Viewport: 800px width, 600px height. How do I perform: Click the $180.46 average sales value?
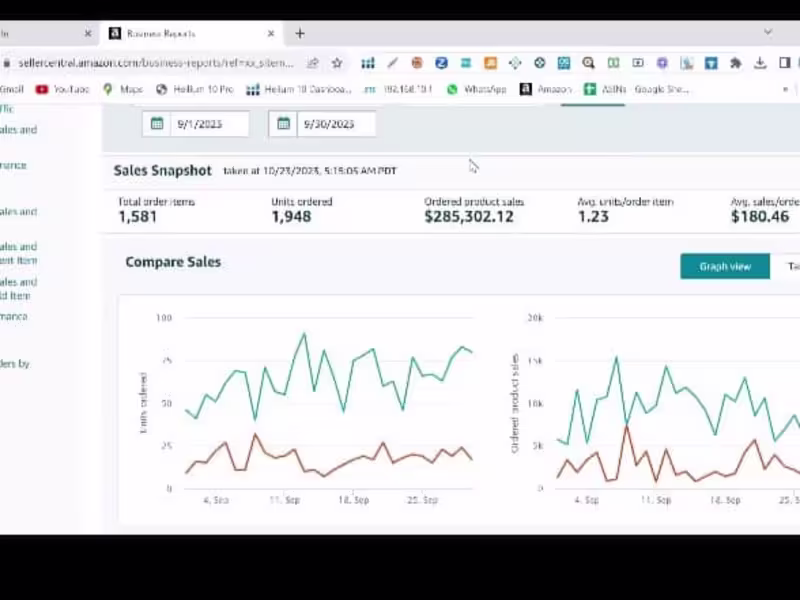[760, 217]
